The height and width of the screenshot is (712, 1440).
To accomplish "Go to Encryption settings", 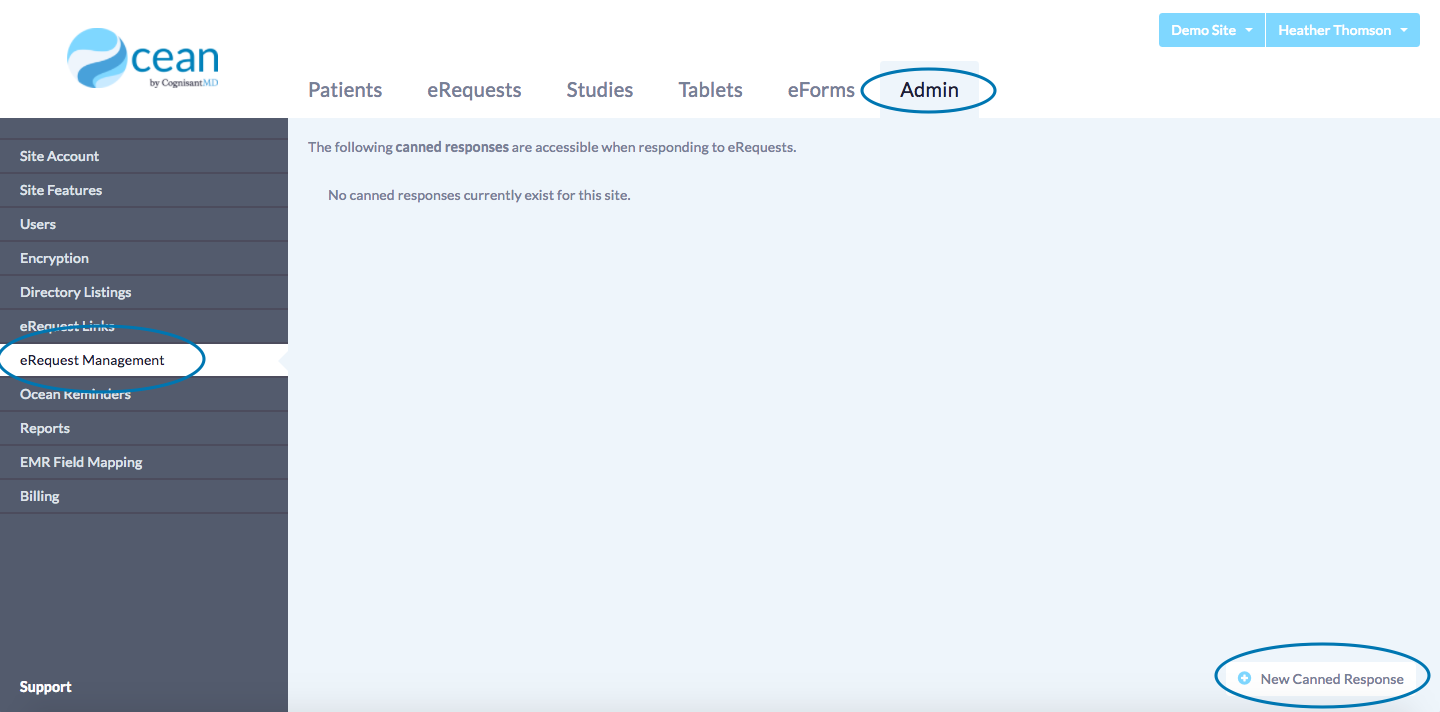I will (x=54, y=258).
